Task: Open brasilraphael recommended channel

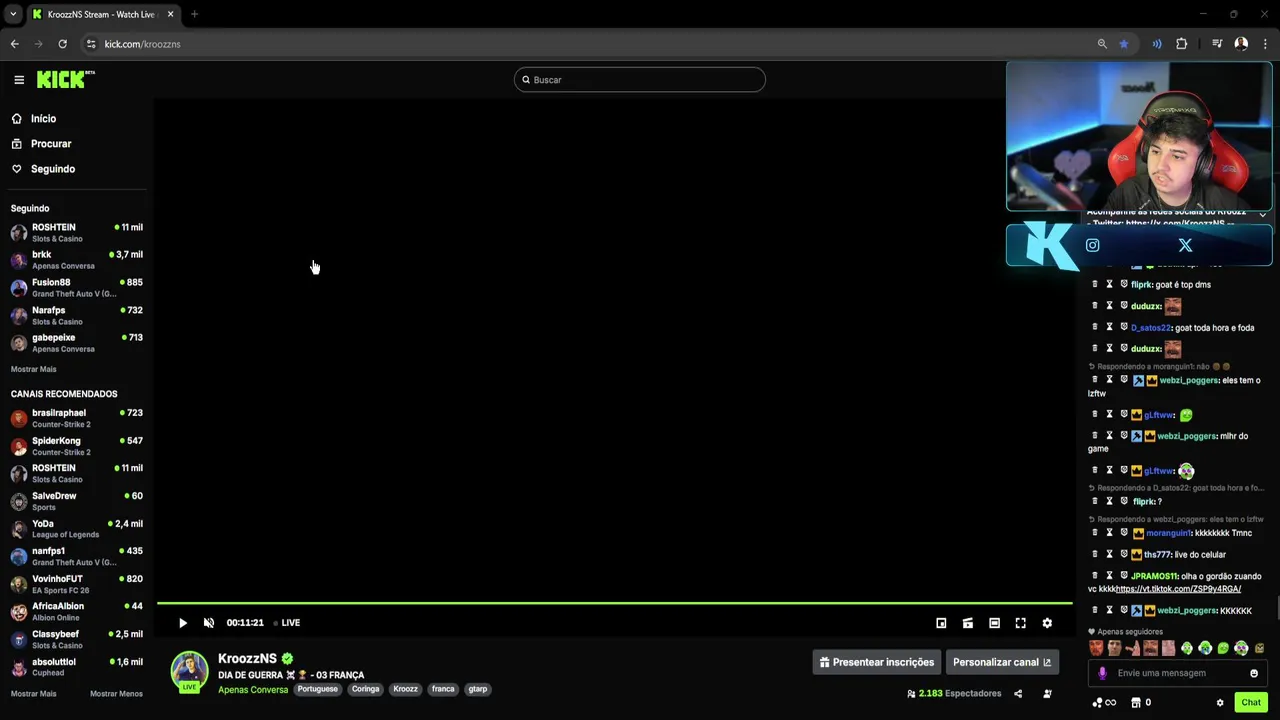Action: click(x=76, y=418)
